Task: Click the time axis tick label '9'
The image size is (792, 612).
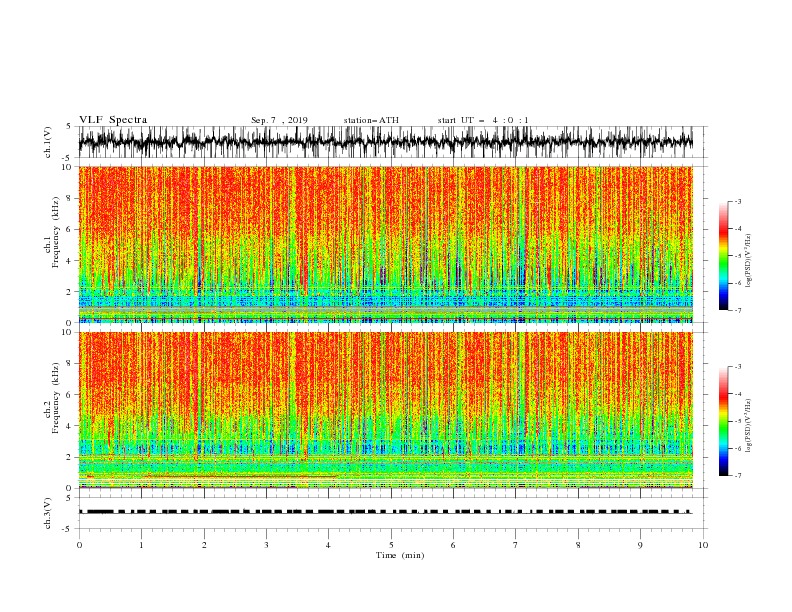Action: (x=640, y=545)
